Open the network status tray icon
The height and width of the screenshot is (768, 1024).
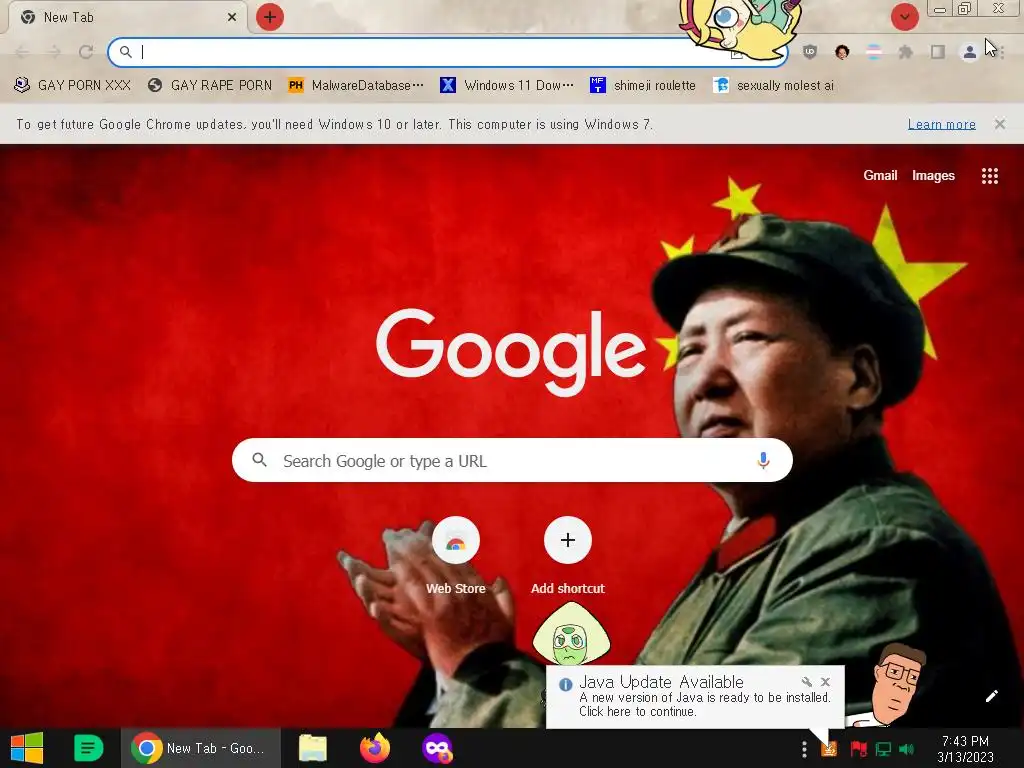[883, 749]
